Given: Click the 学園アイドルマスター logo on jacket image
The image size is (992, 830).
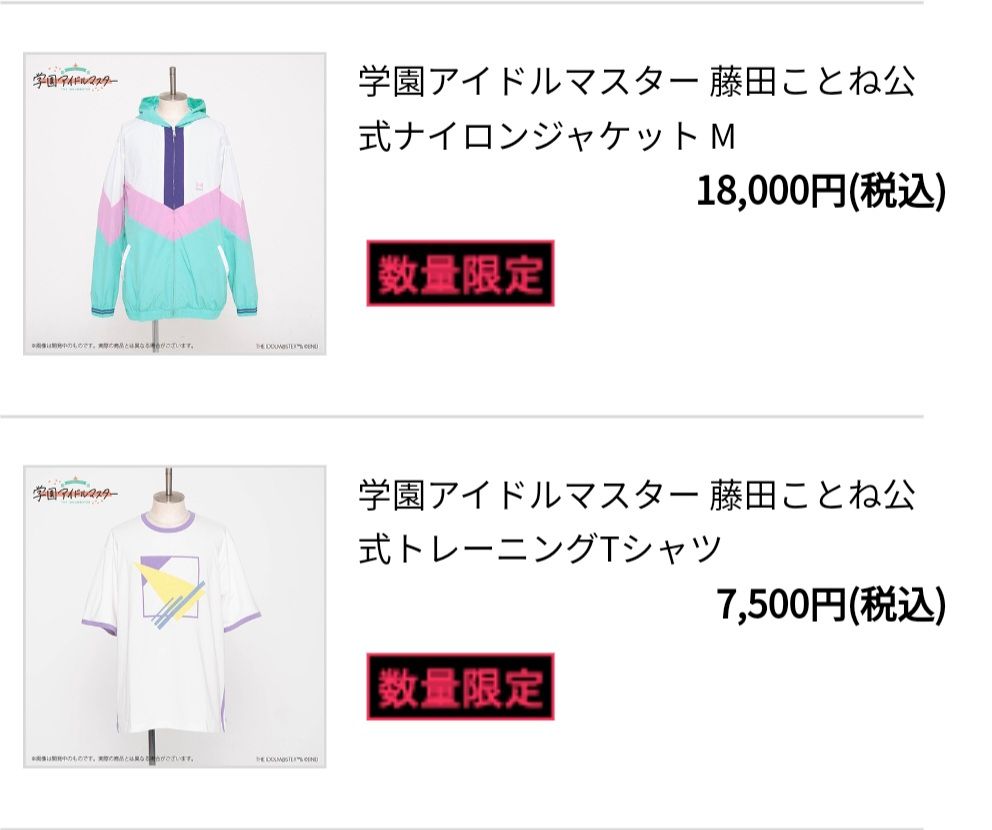Looking at the screenshot, I should click(x=75, y=79).
